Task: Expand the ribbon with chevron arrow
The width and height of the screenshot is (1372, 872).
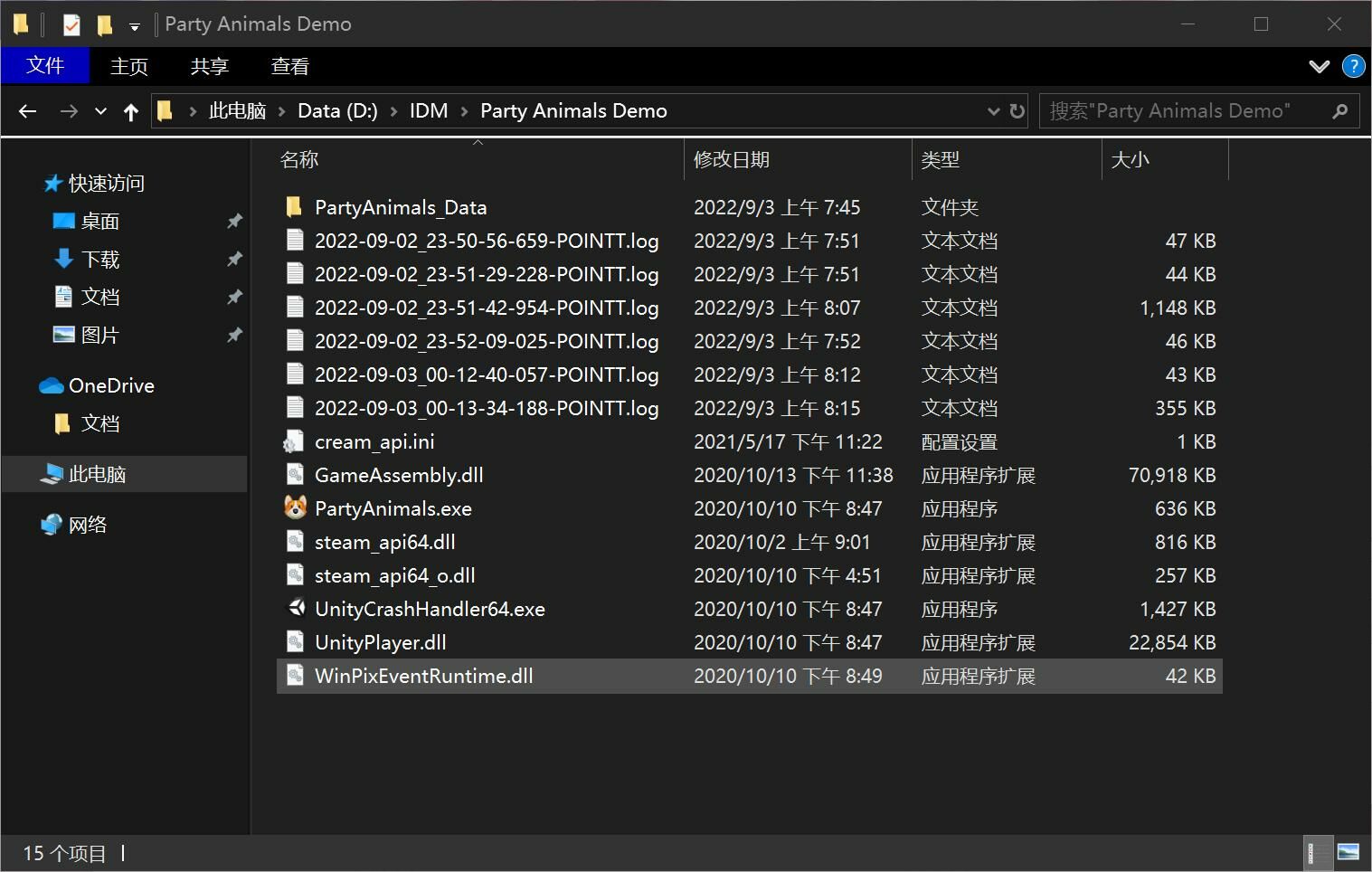Action: (1320, 66)
